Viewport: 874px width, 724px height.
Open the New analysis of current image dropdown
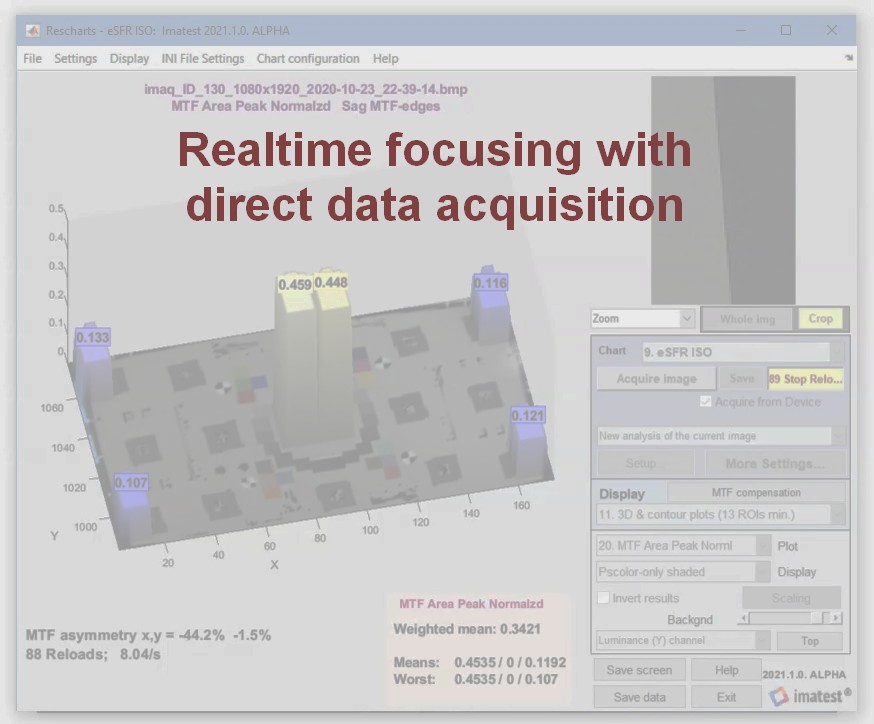pos(721,436)
